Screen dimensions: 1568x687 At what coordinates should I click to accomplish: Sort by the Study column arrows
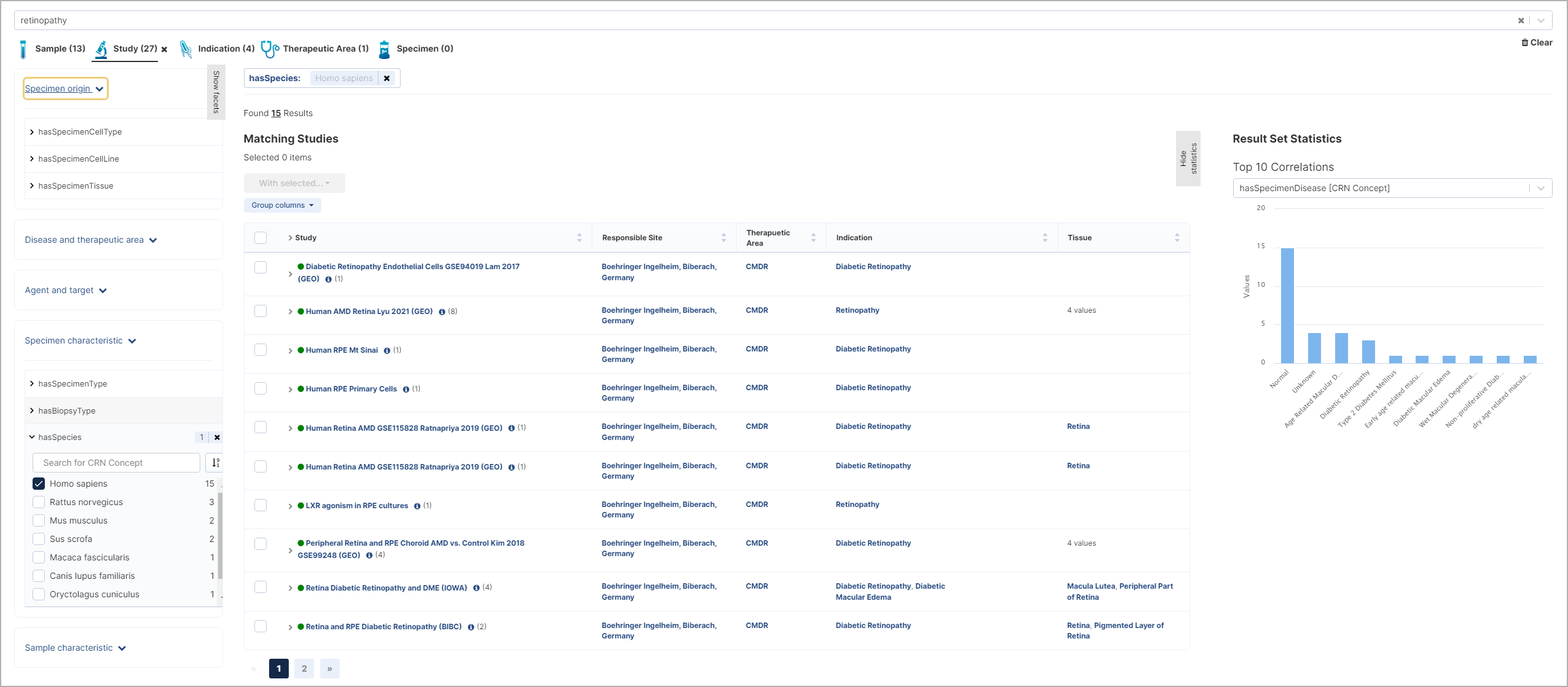tap(579, 238)
